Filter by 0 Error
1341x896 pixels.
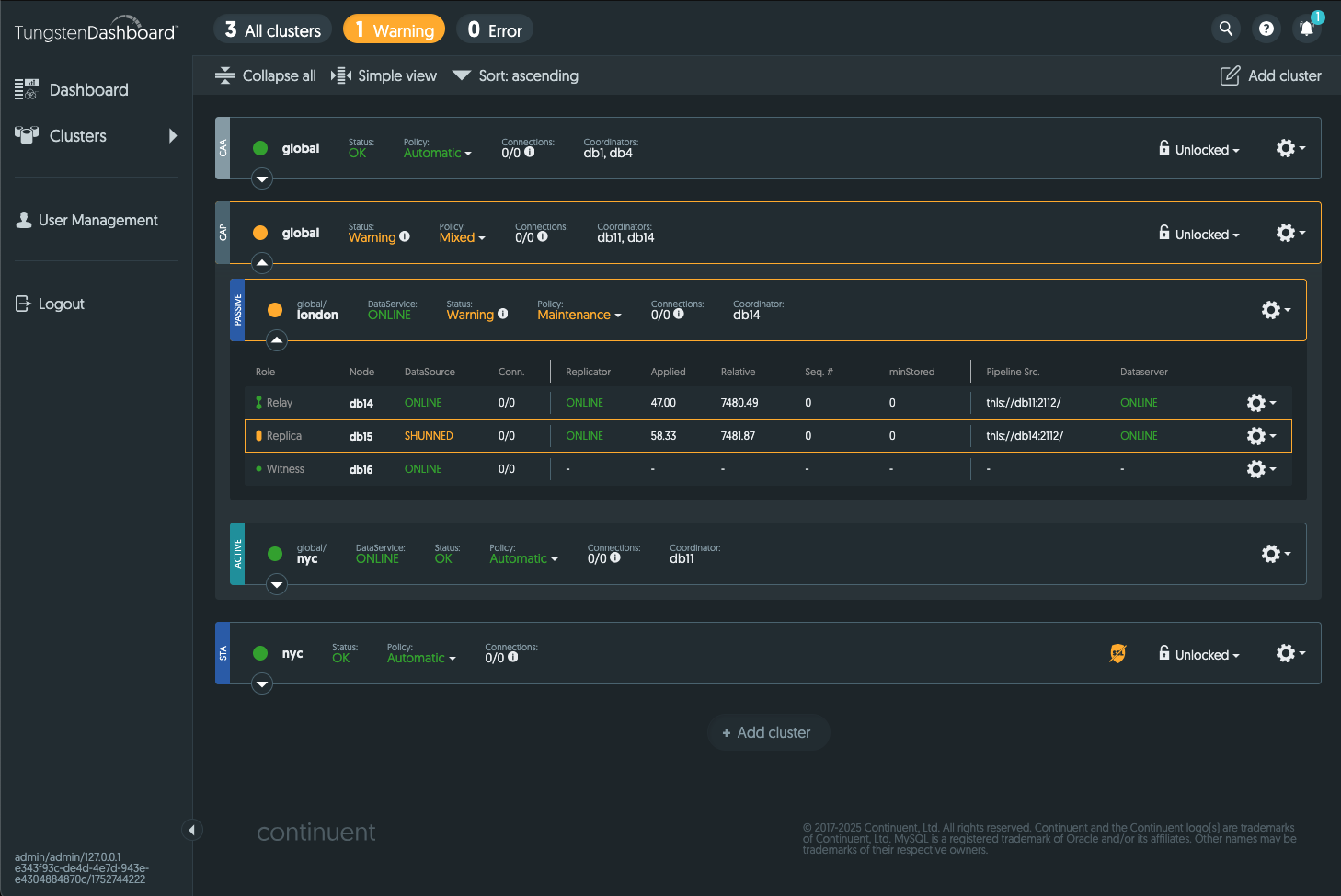point(495,29)
